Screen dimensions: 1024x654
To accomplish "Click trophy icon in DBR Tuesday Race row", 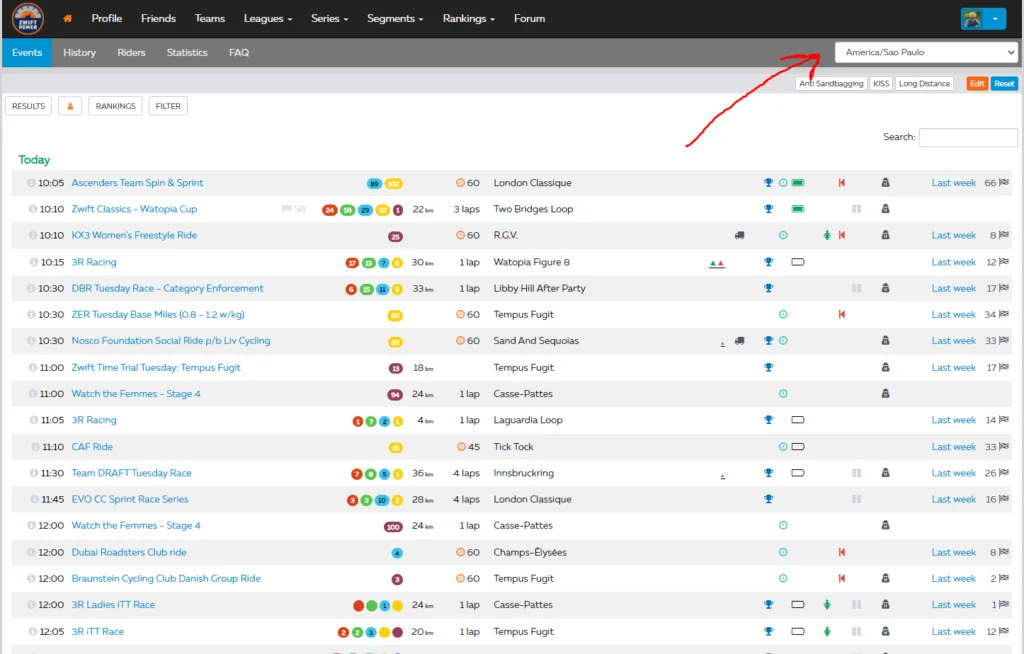I will 769,288.
